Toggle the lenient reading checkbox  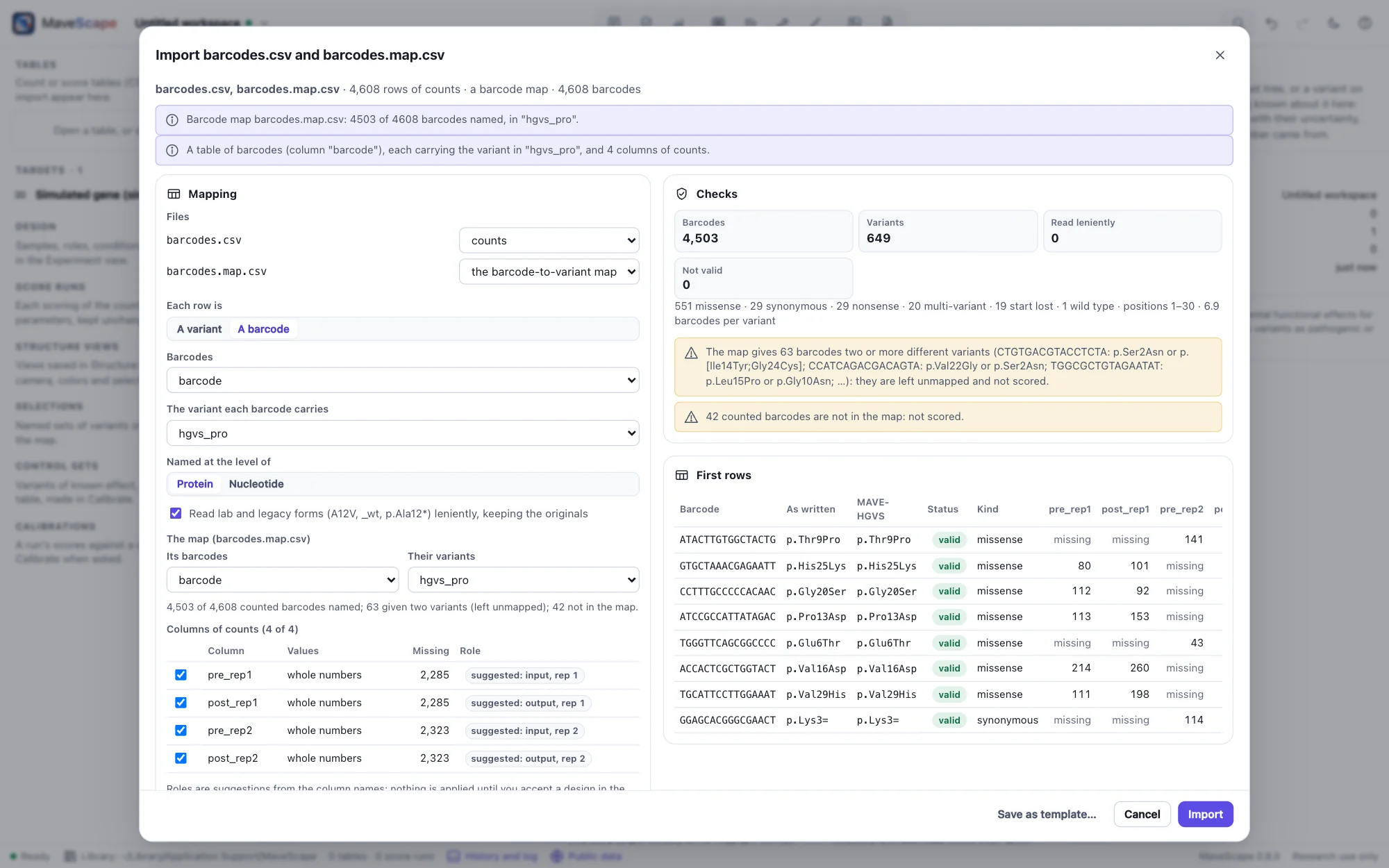click(x=176, y=514)
